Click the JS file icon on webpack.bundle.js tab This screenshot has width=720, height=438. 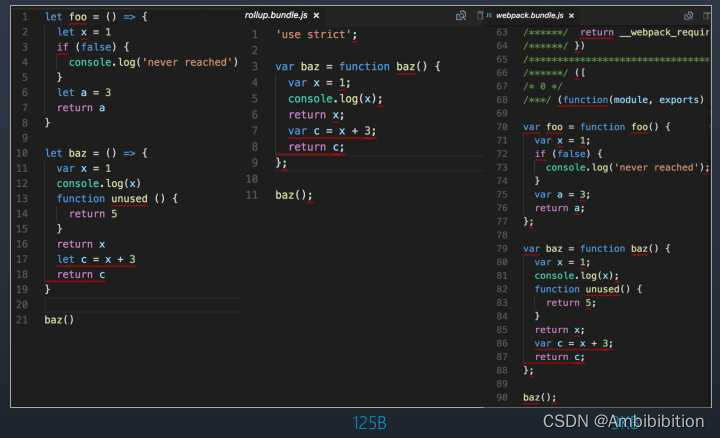point(489,16)
